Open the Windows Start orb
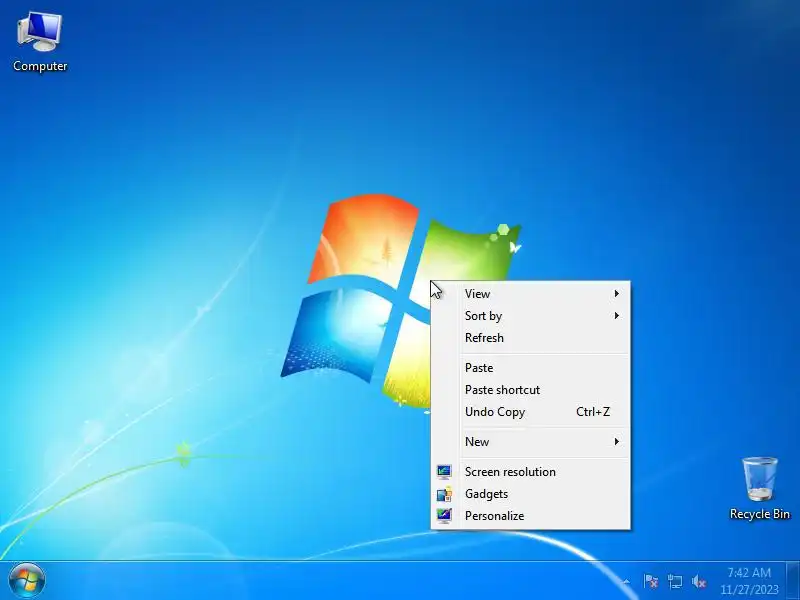The height and width of the screenshot is (600, 800). pyautogui.click(x=27, y=581)
